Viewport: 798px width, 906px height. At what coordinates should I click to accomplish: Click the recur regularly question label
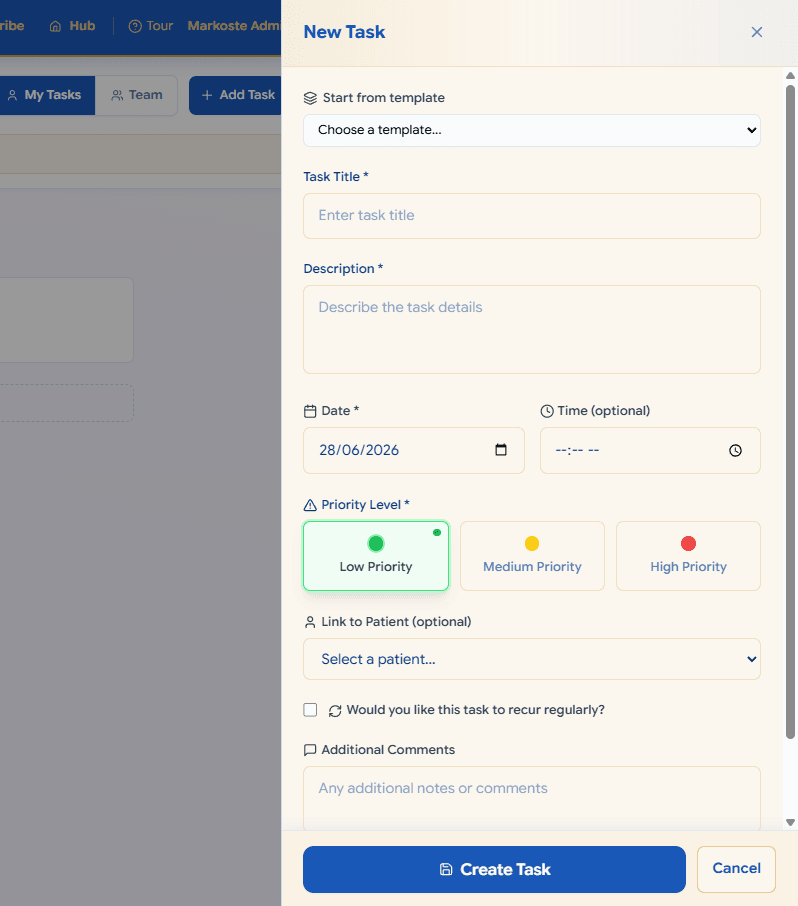(476, 710)
